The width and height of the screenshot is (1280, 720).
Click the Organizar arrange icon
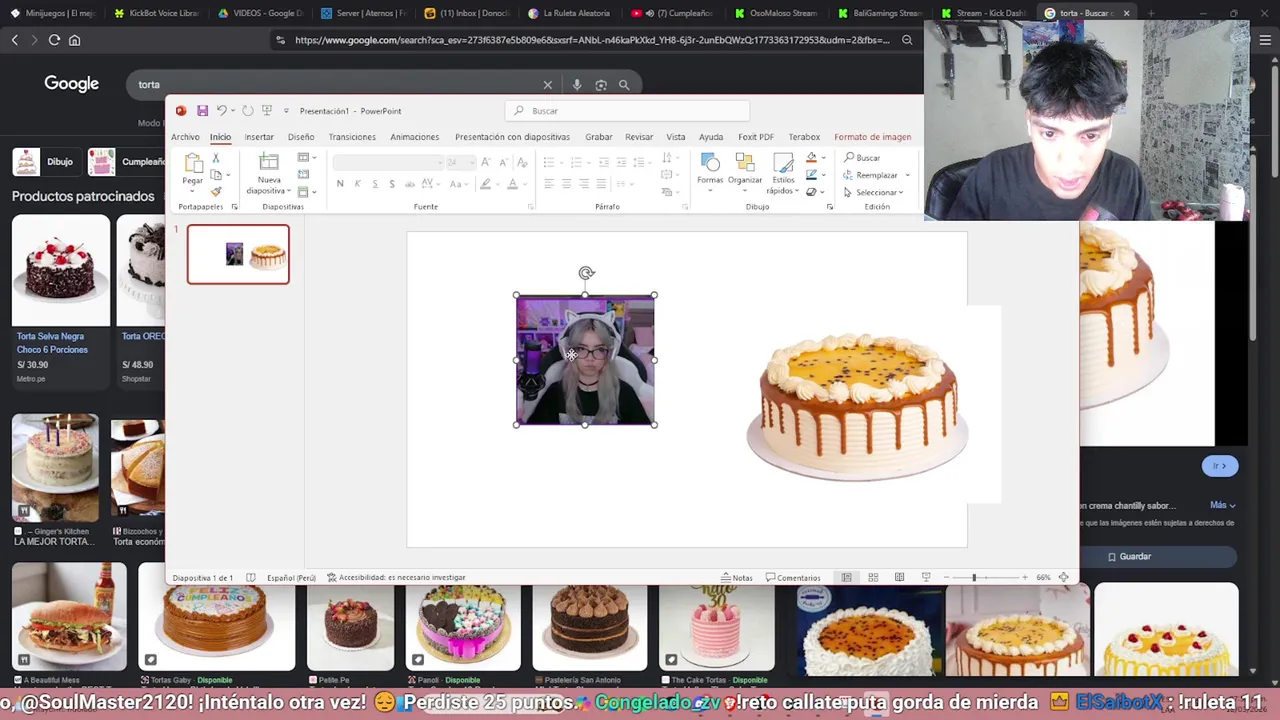[x=744, y=163]
